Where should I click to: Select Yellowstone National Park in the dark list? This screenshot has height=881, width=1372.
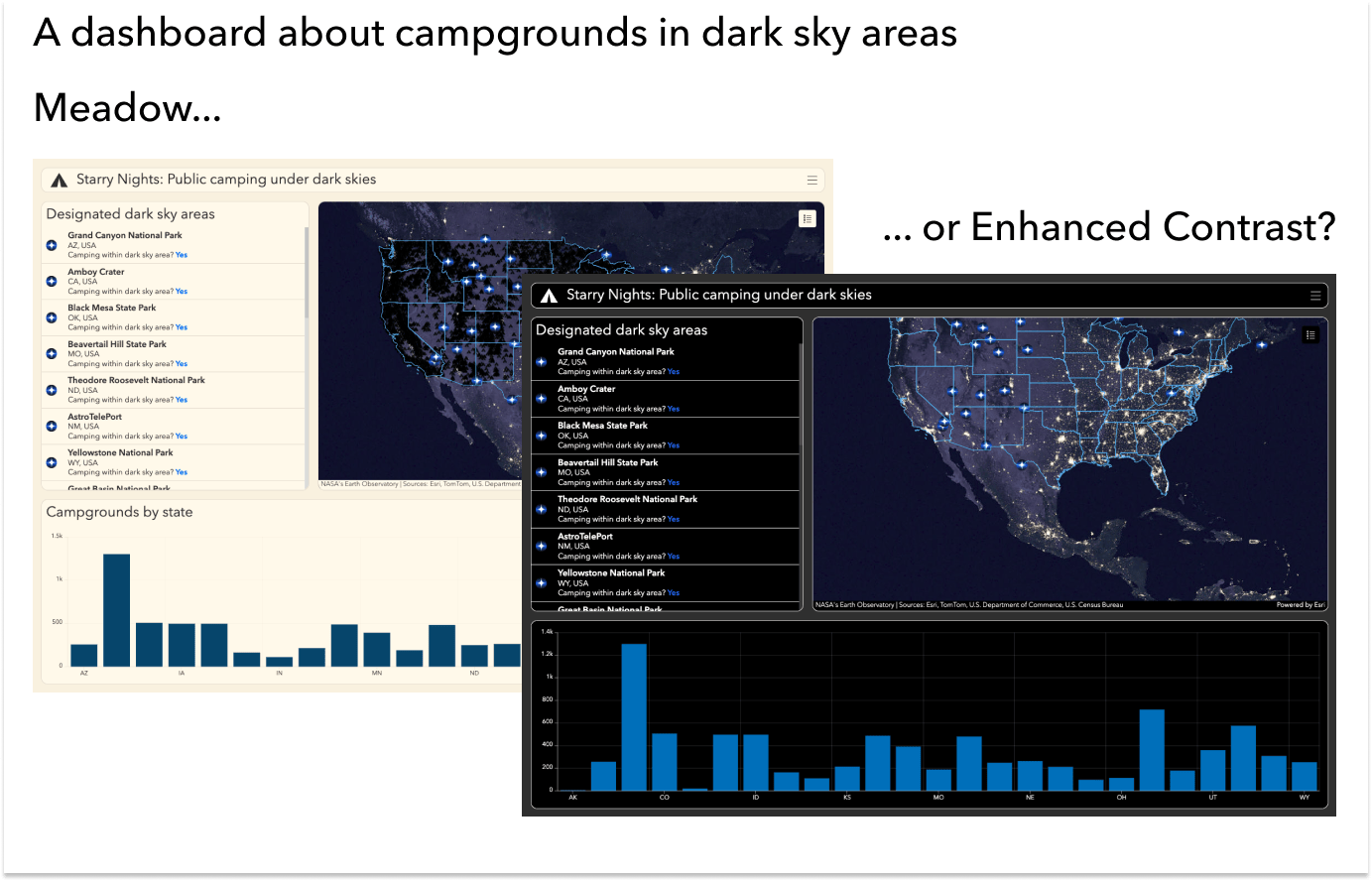coord(666,583)
